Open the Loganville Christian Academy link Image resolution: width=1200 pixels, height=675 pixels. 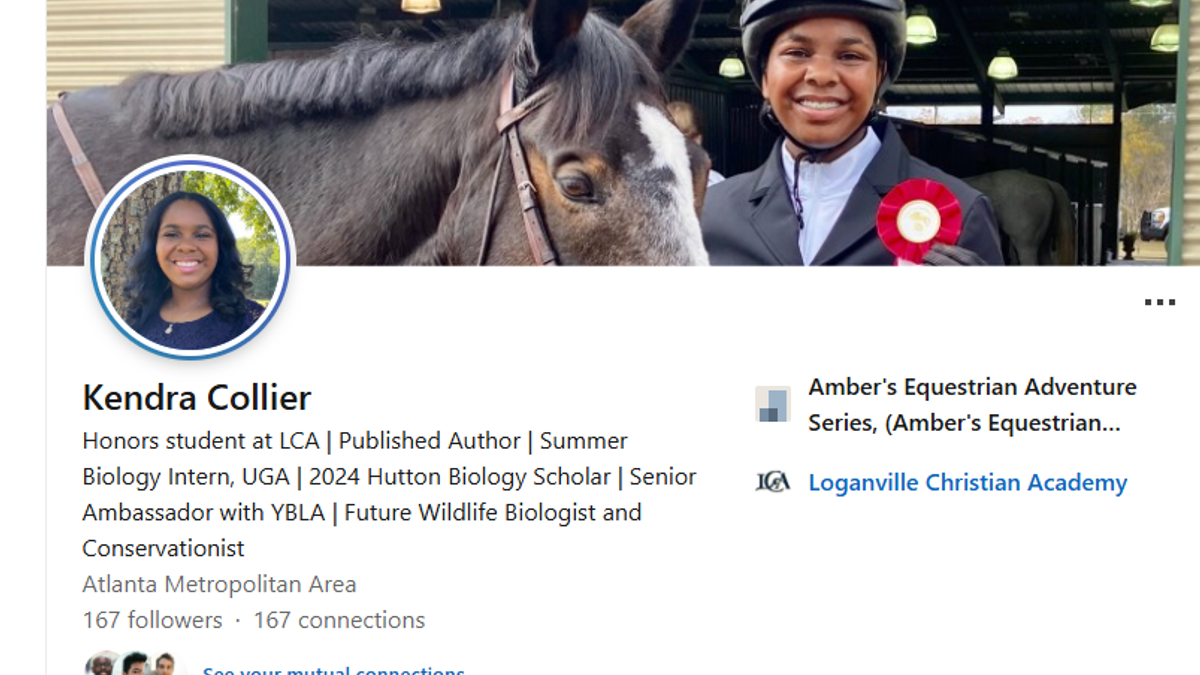click(x=967, y=483)
